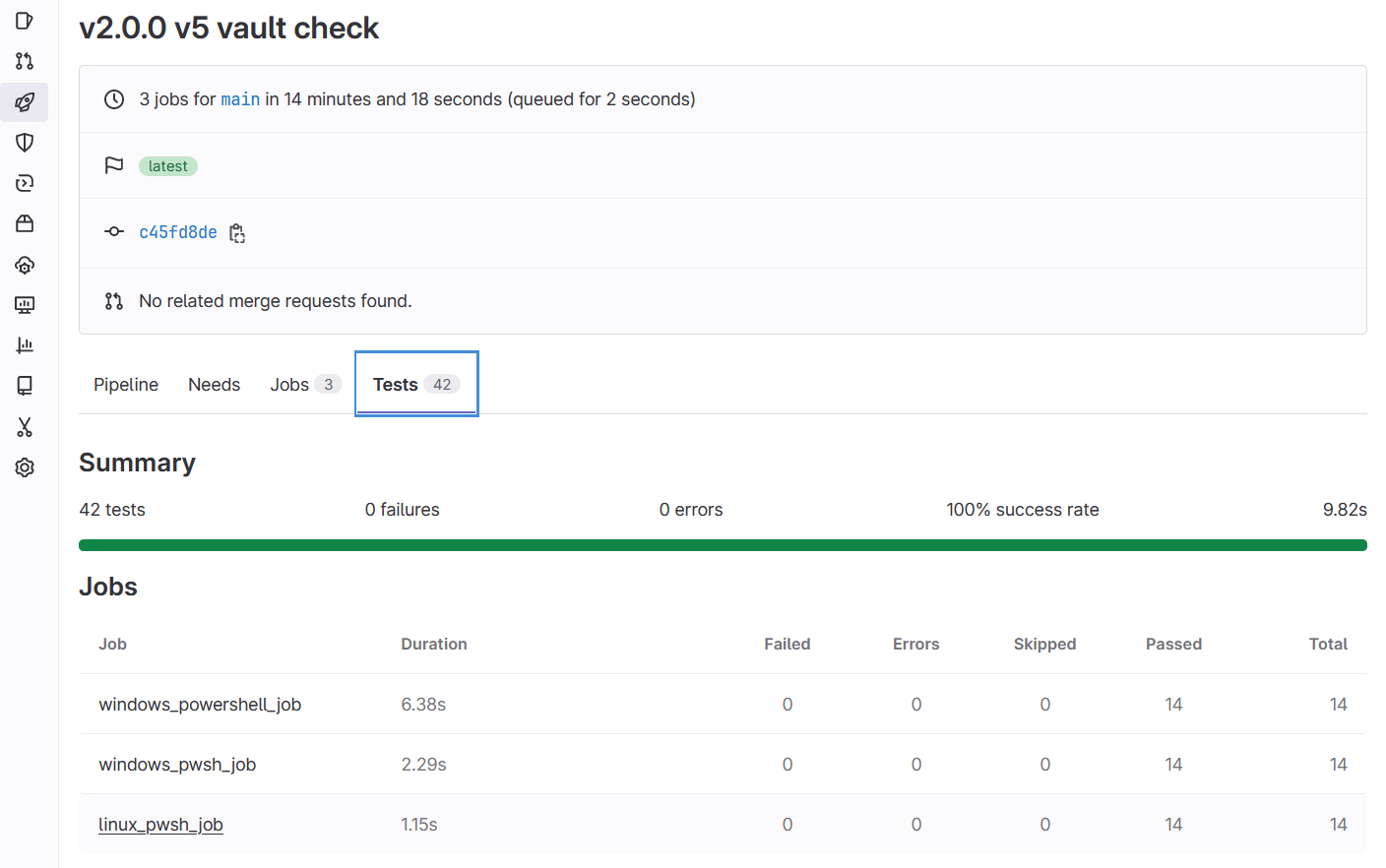Open Infrastructure sidebar icon
Viewport: 1386px width, 868px height.
tap(25, 265)
